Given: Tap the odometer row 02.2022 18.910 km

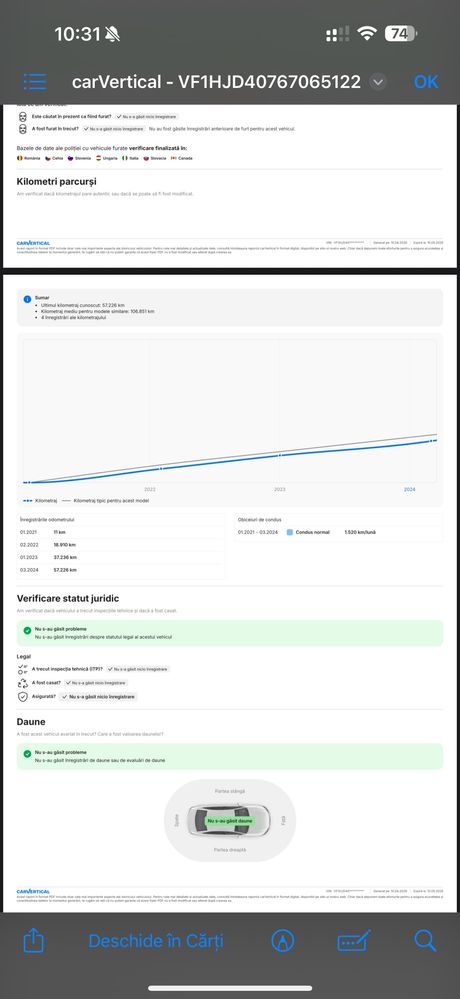Looking at the screenshot, I should [x=121, y=545].
